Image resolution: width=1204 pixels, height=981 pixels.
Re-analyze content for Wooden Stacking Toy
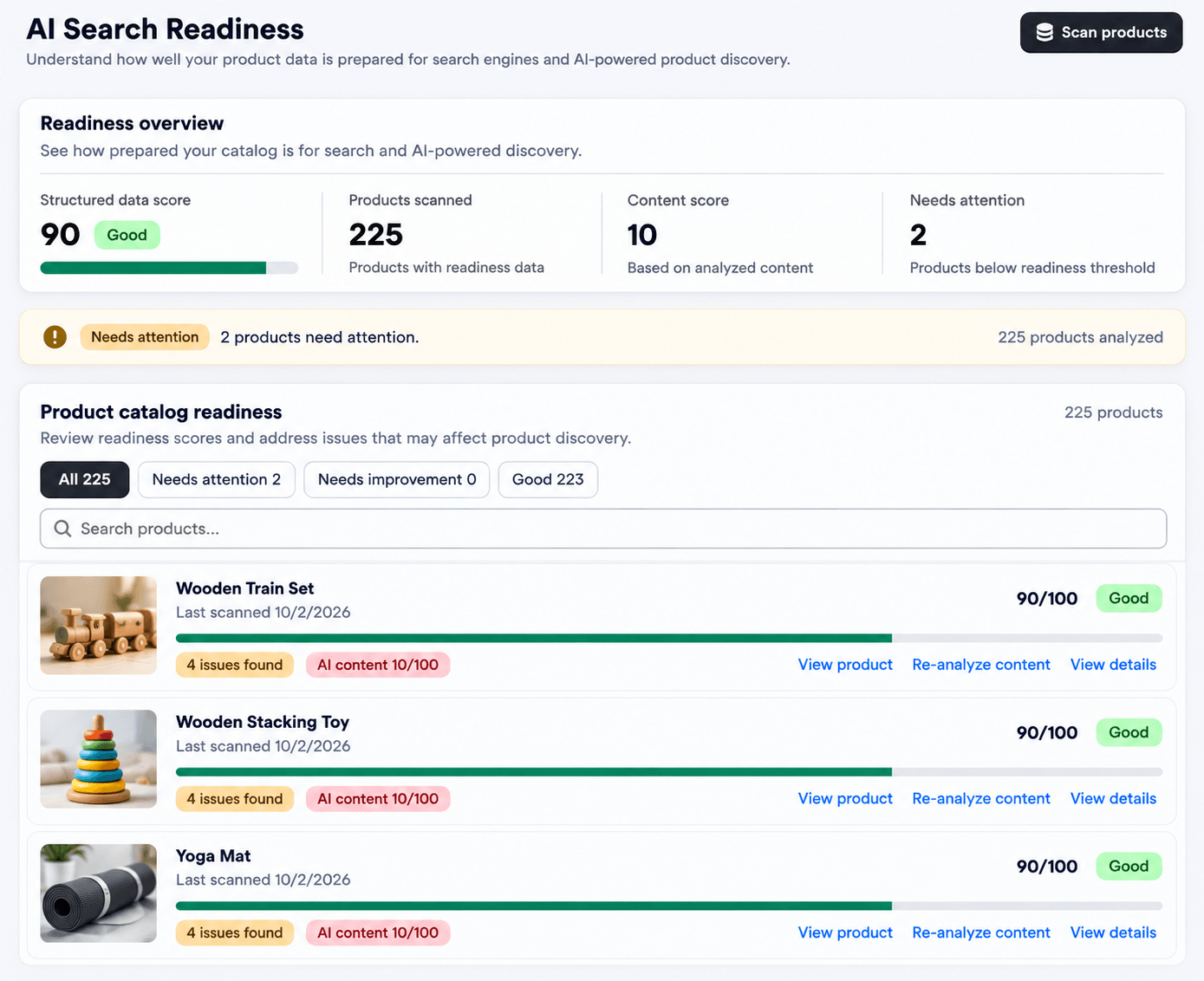click(x=981, y=799)
